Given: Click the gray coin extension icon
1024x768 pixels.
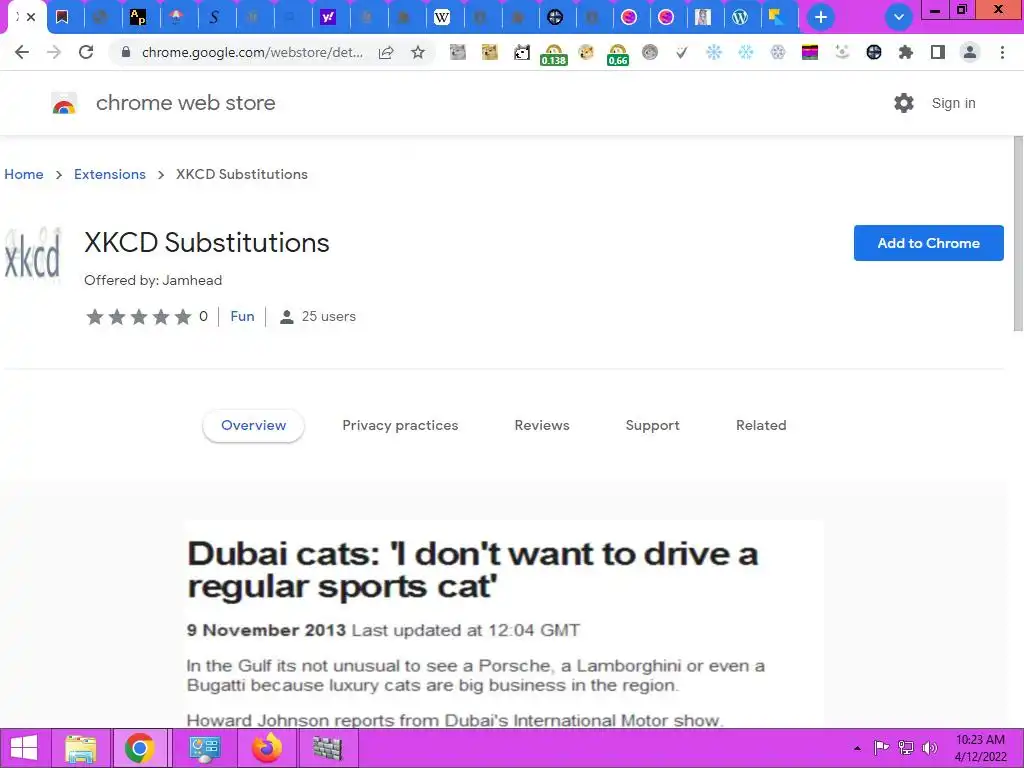Looking at the screenshot, I should 649,52.
